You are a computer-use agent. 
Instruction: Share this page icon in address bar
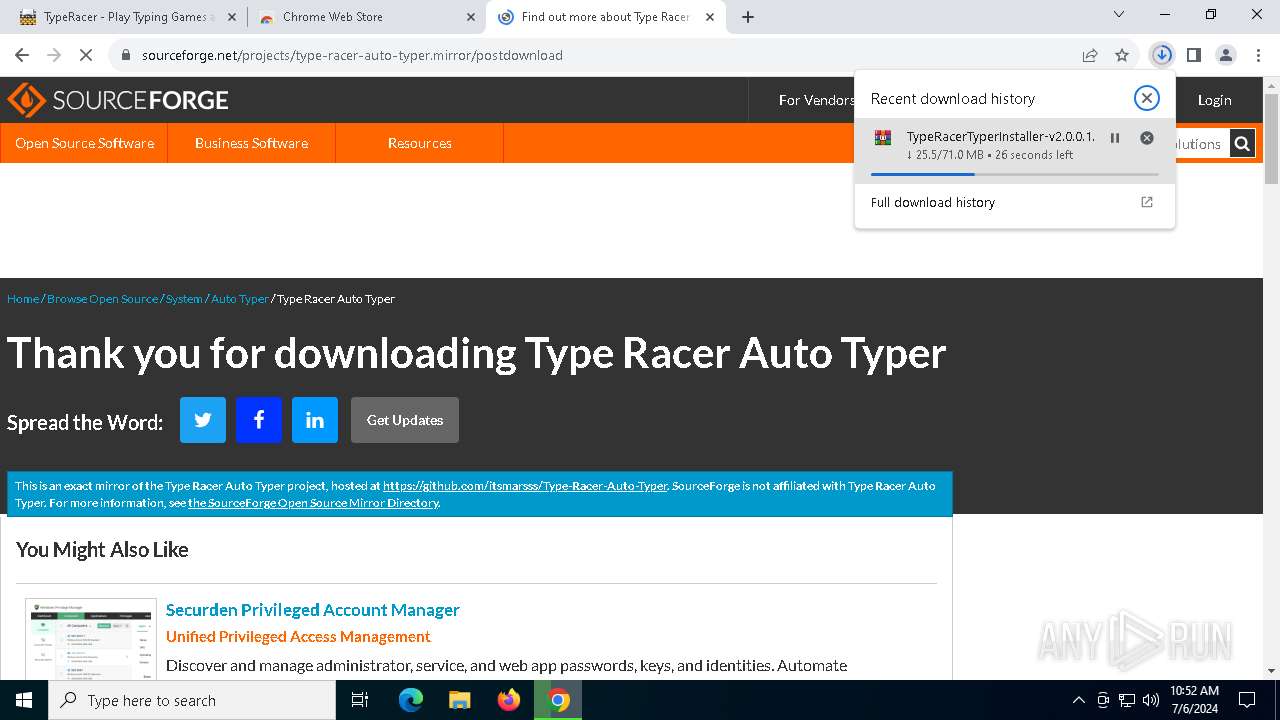(1090, 55)
